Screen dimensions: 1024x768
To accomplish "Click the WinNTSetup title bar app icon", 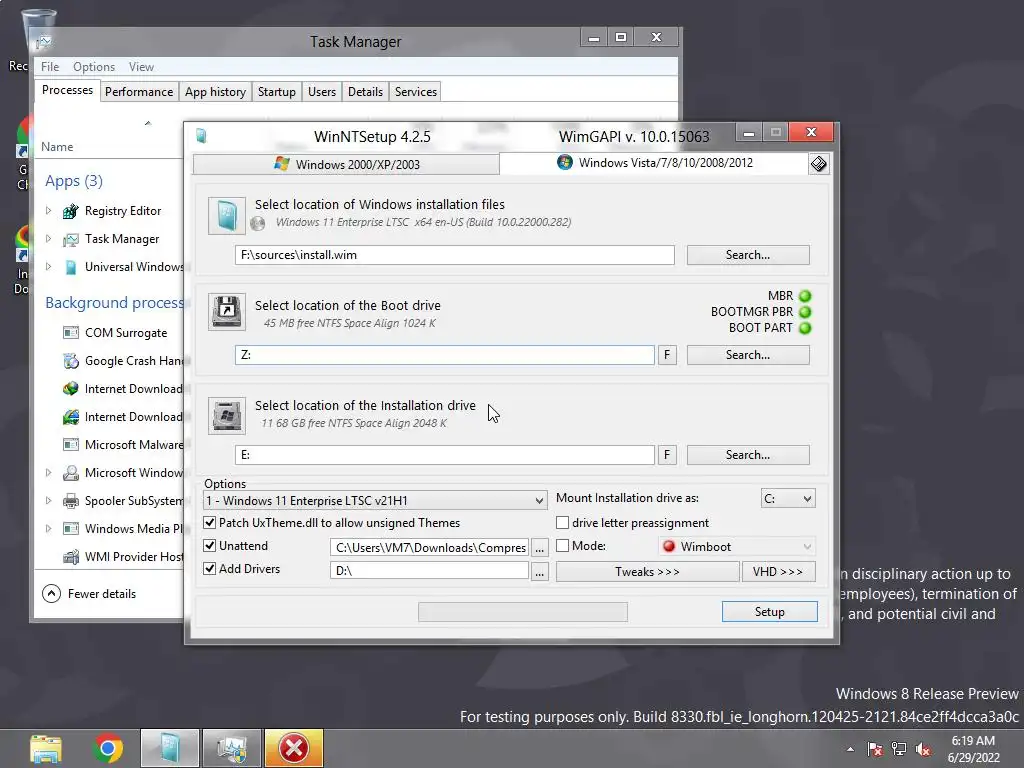I will 201,136.
